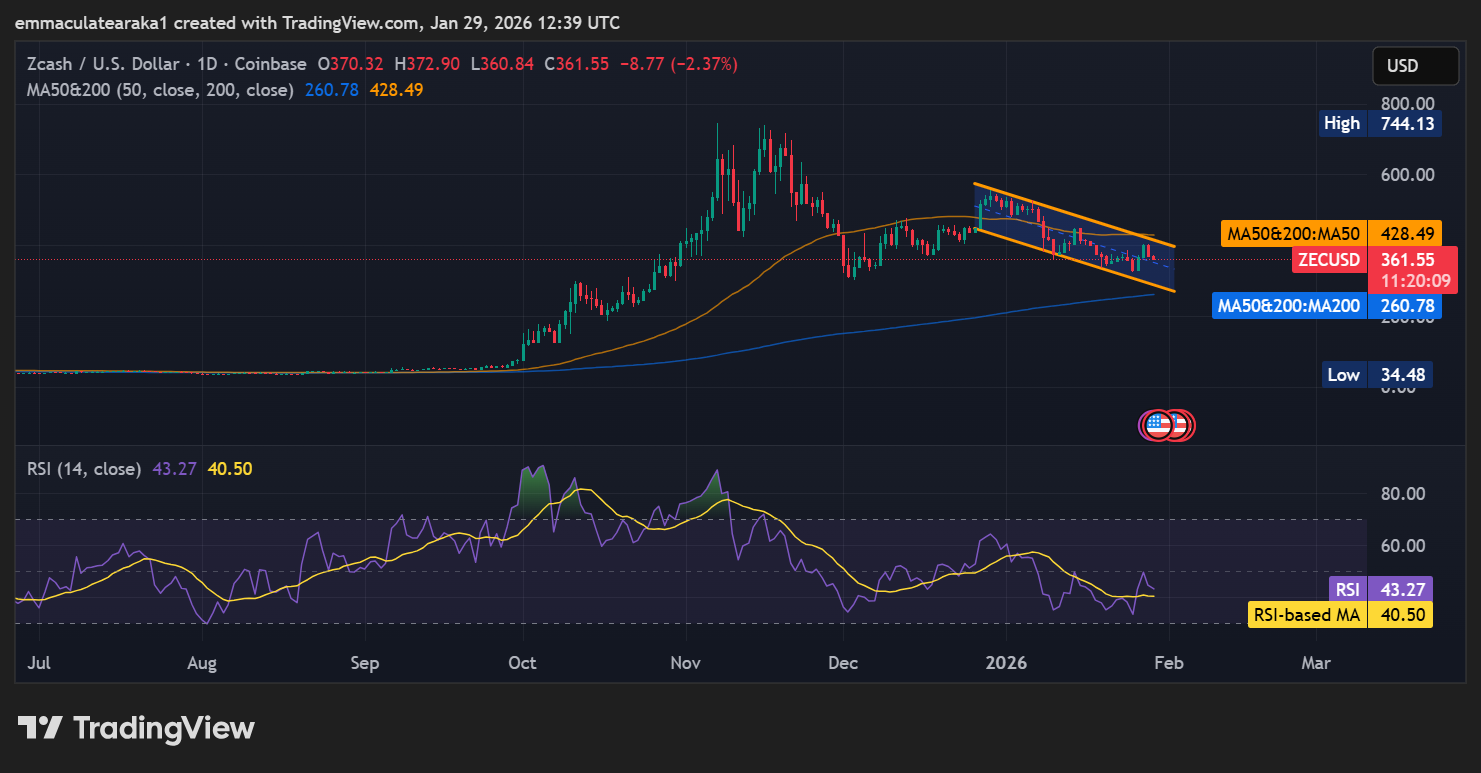Click the yellow RSI-based MA 40.50 label
Image resolution: width=1481 pixels, height=773 pixels.
coord(1340,615)
